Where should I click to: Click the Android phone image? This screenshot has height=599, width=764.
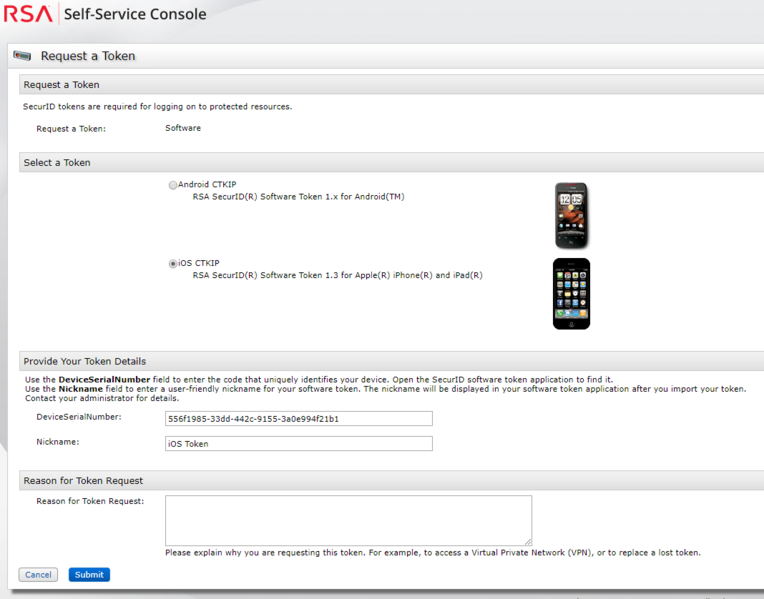tap(571, 215)
